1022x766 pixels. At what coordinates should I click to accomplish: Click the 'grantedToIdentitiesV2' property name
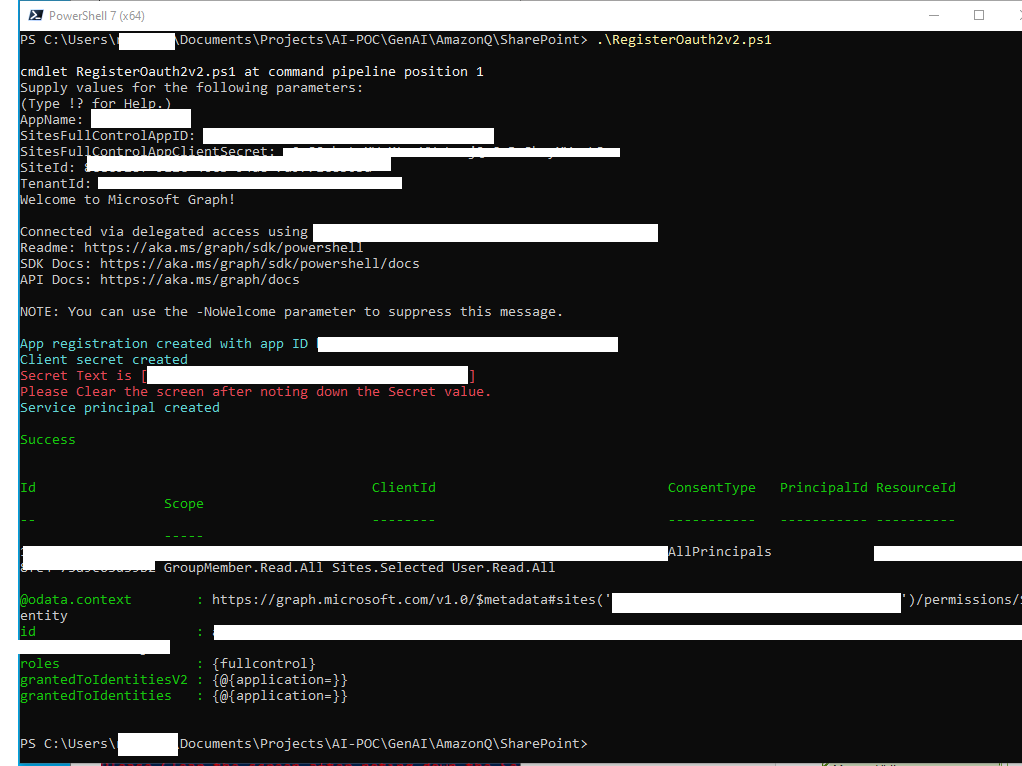(x=104, y=680)
